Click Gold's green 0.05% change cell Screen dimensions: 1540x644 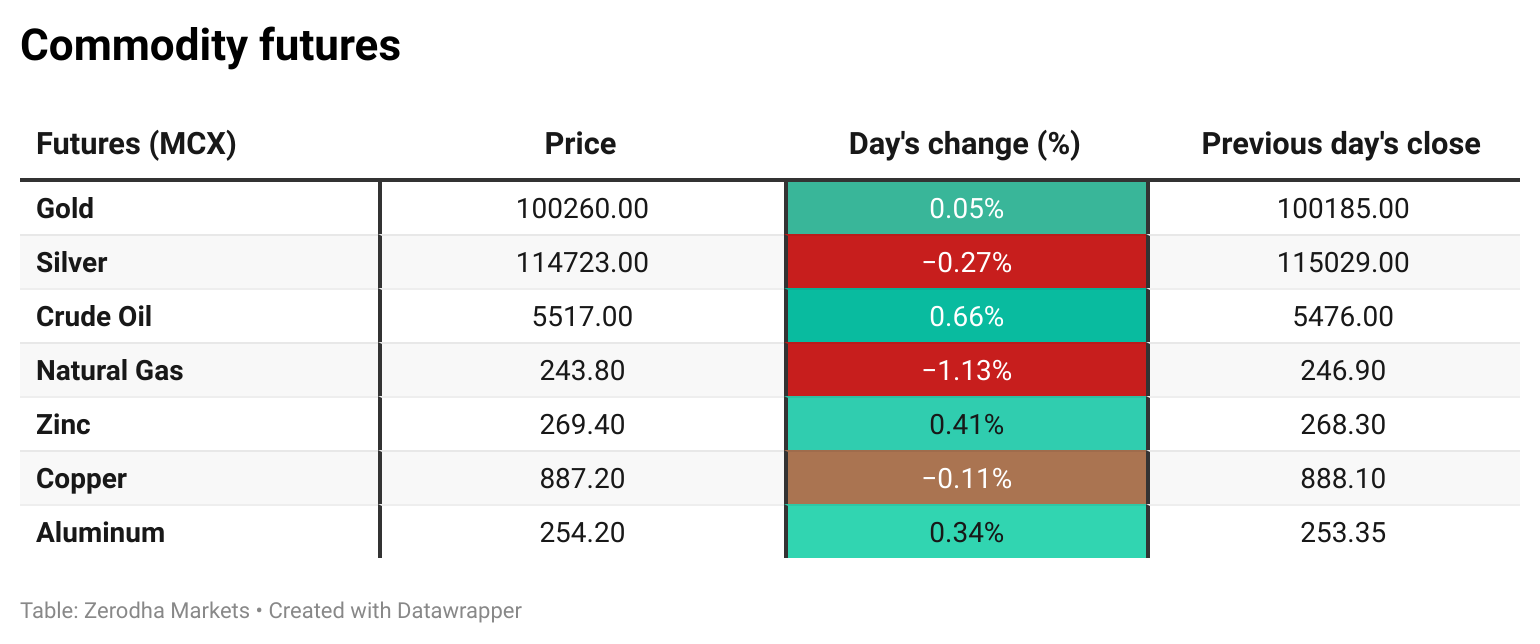(x=966, y=209)
